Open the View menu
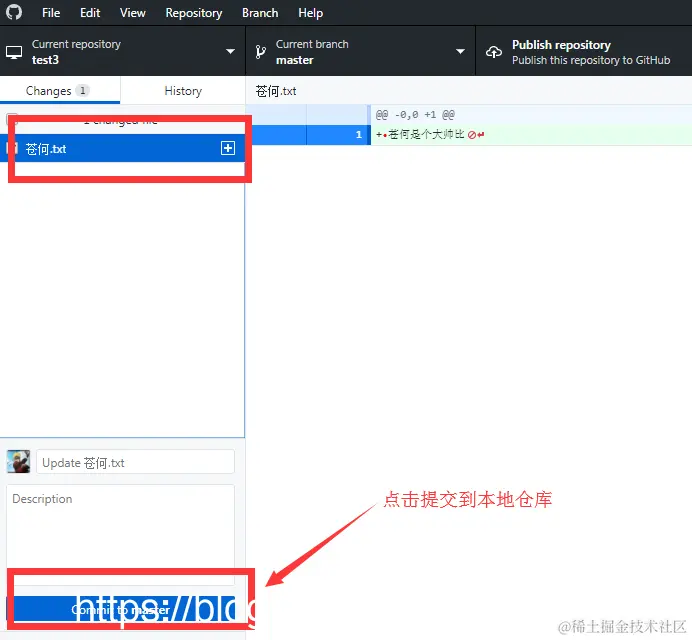692x640 pixels. point(132,13)
